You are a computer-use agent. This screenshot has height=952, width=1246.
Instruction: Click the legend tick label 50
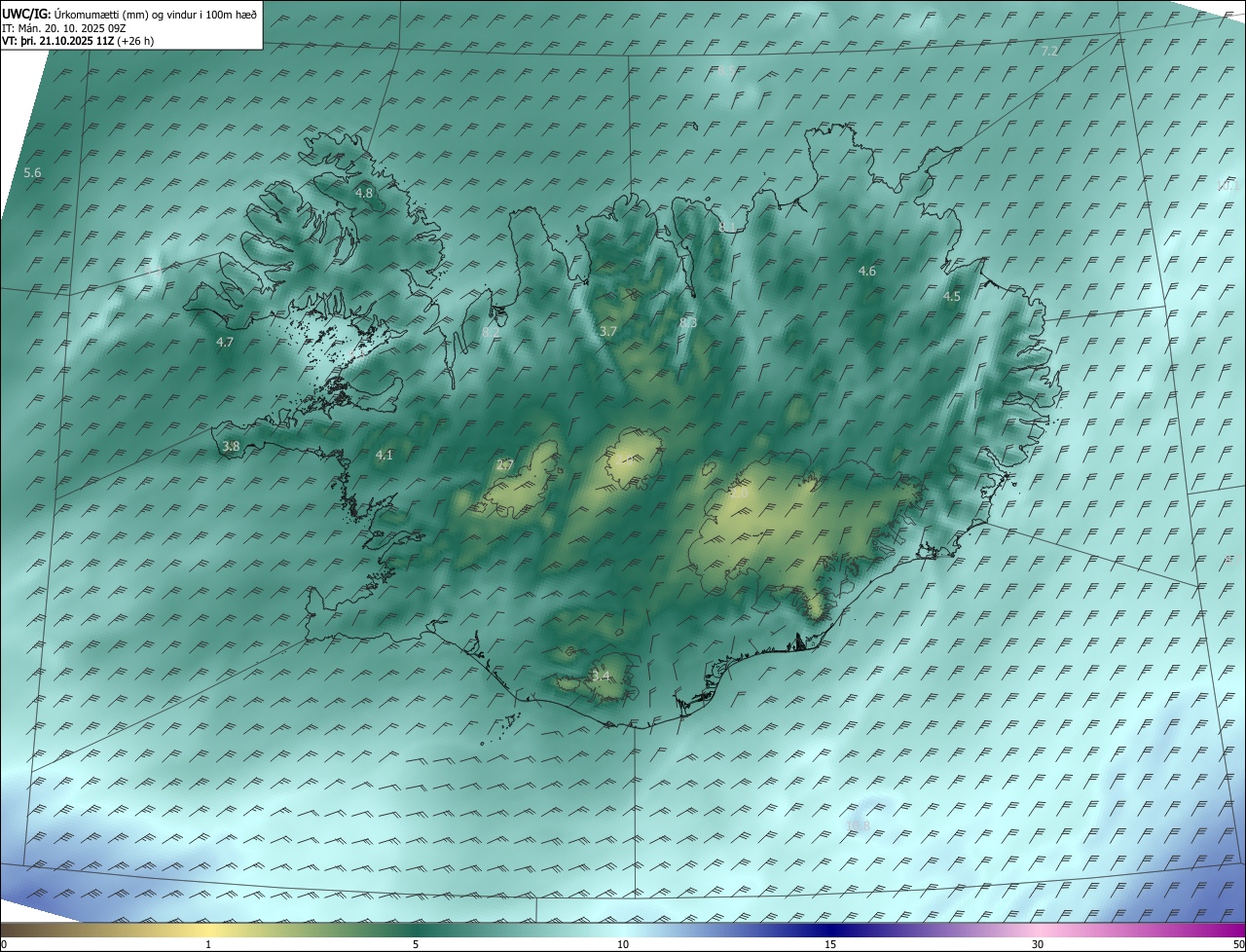(x=1238, y=944)
